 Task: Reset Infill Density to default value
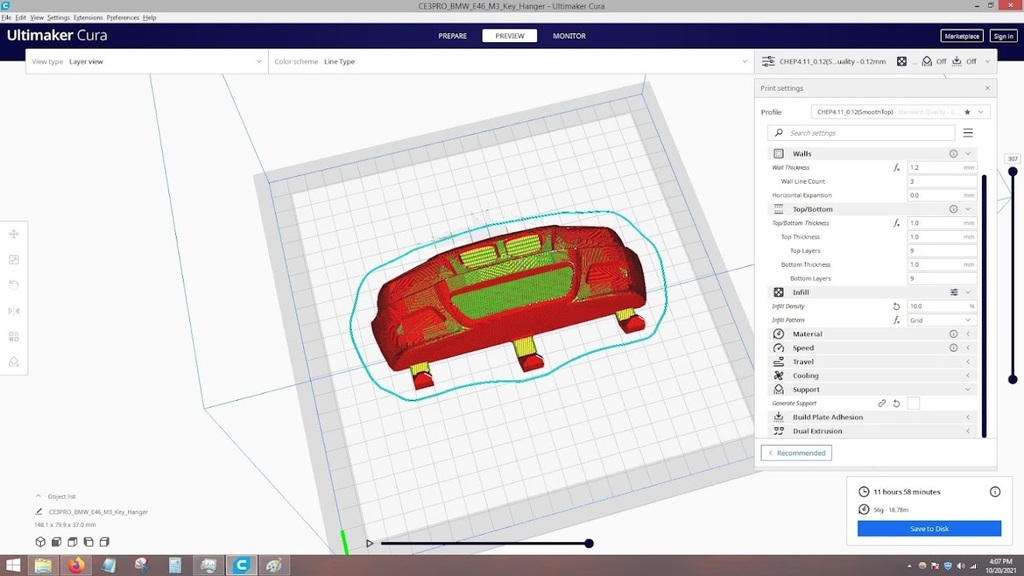896,307
